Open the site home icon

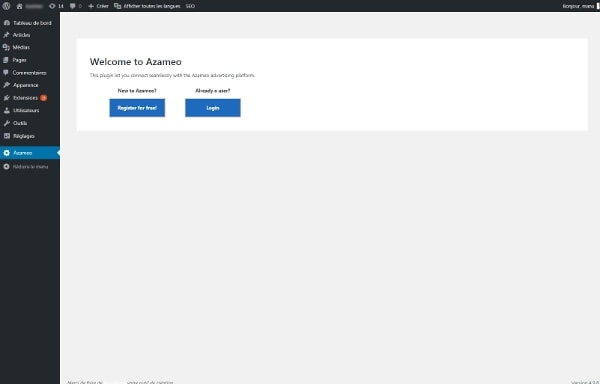point(20,6)
